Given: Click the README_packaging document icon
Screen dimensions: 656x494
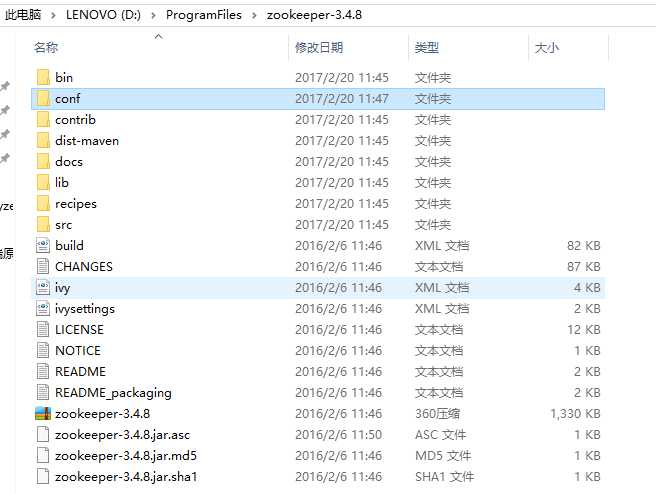Looking at the screenshot, I should coord(43,392).
